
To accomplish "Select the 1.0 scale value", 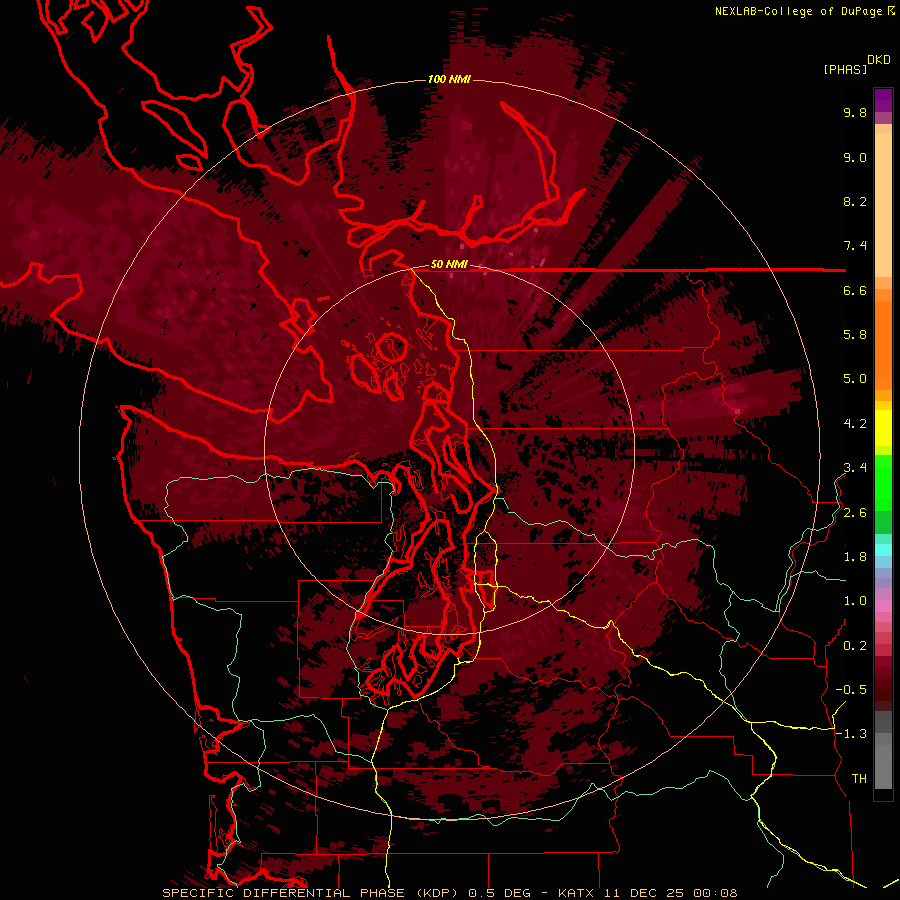I will click(x=855, y=601).
